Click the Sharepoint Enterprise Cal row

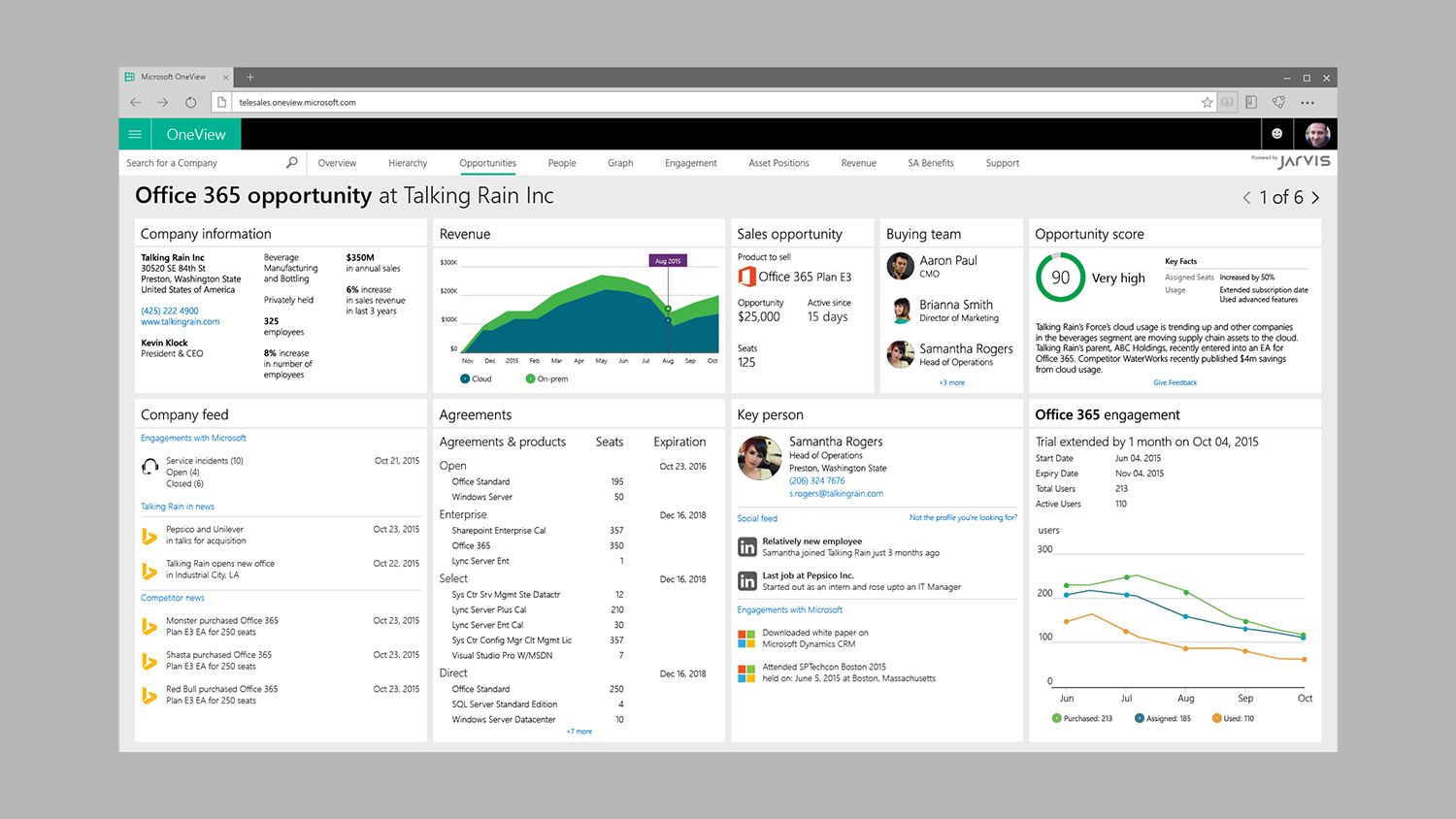coord(538,531)
